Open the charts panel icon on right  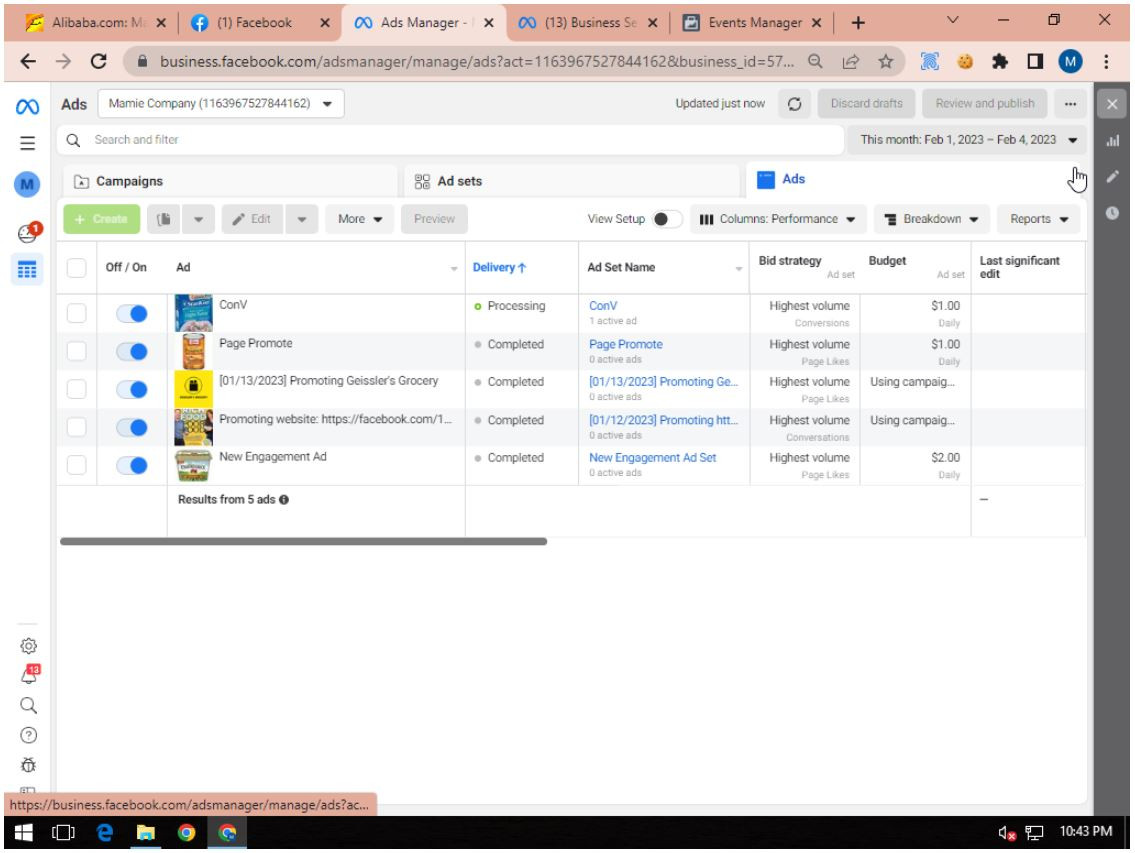(x=1113, y=140)
